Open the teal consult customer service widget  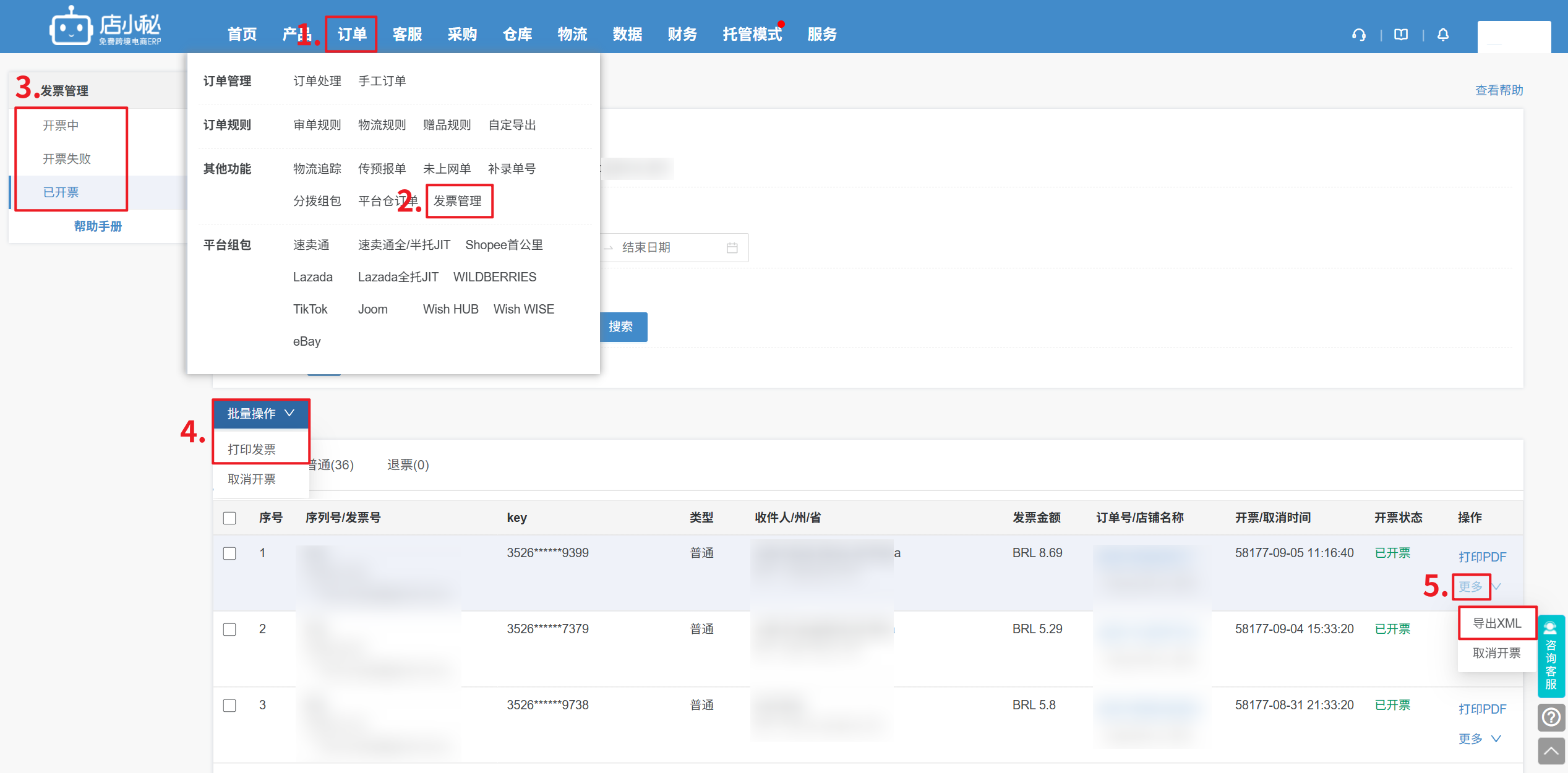pos(1551,656)
